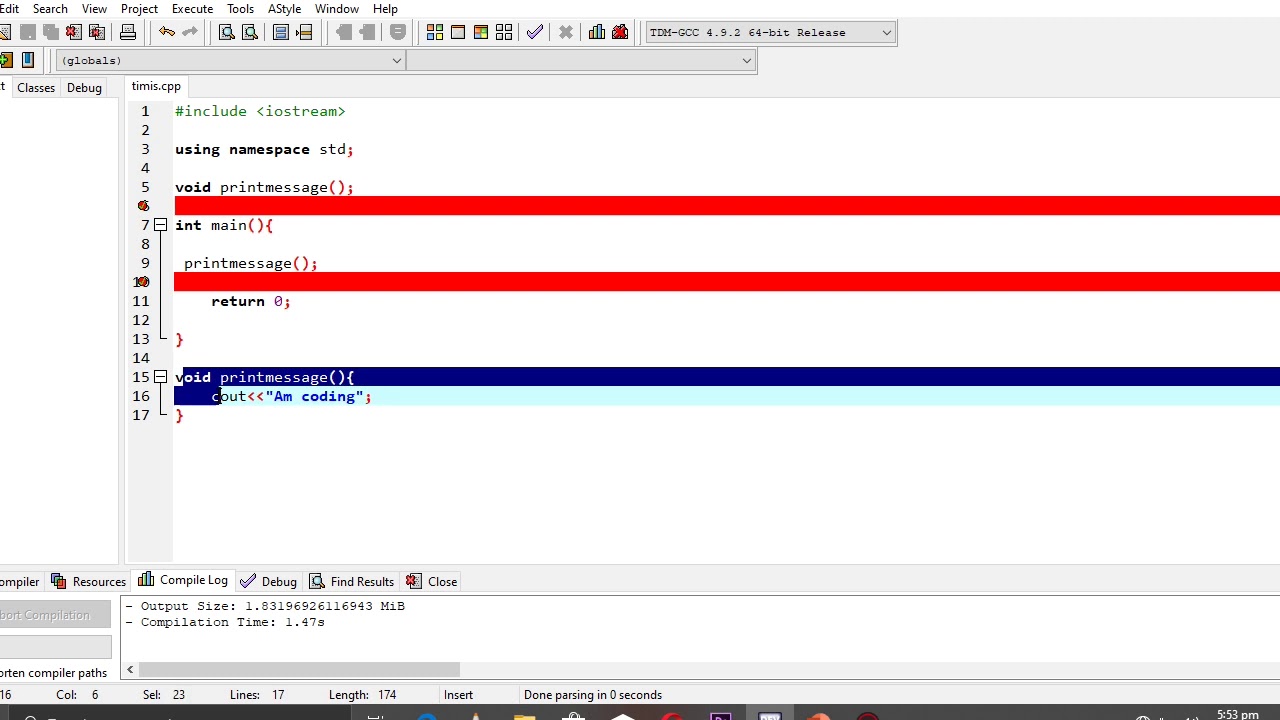Click "Done parsing in 0 seconds" status text
The width and height of the screenshot is (1280, 720).
click(x=592, y=695)
